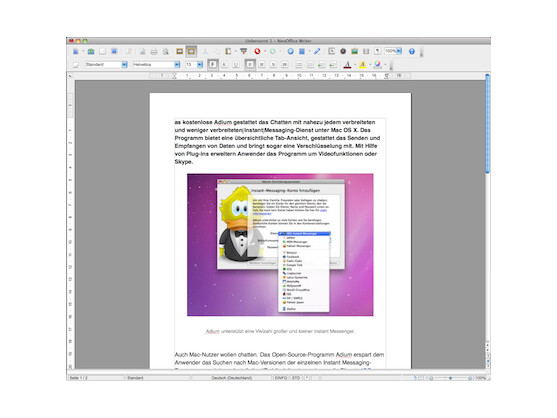The width and height of the screenshot is (557, 418).
Task: Enable centered text alignment
Action: [261, 65]
